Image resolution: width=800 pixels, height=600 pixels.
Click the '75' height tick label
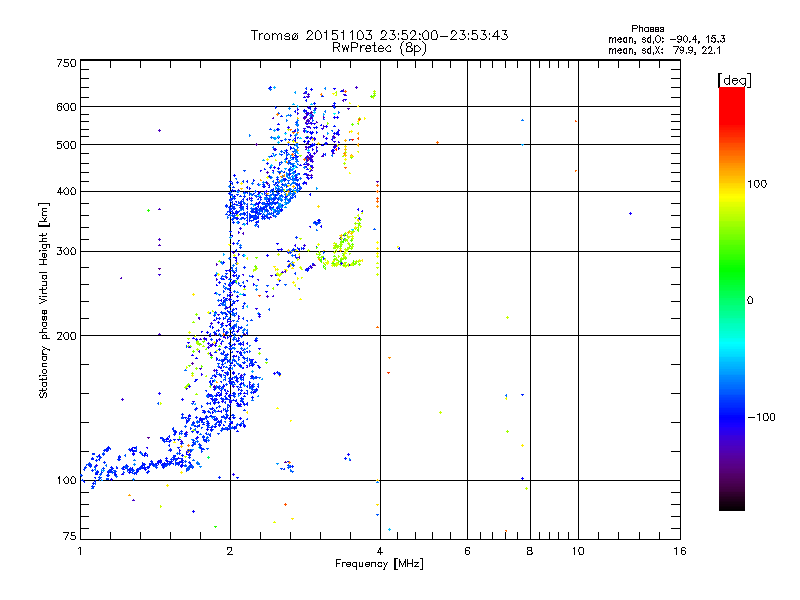70,536
